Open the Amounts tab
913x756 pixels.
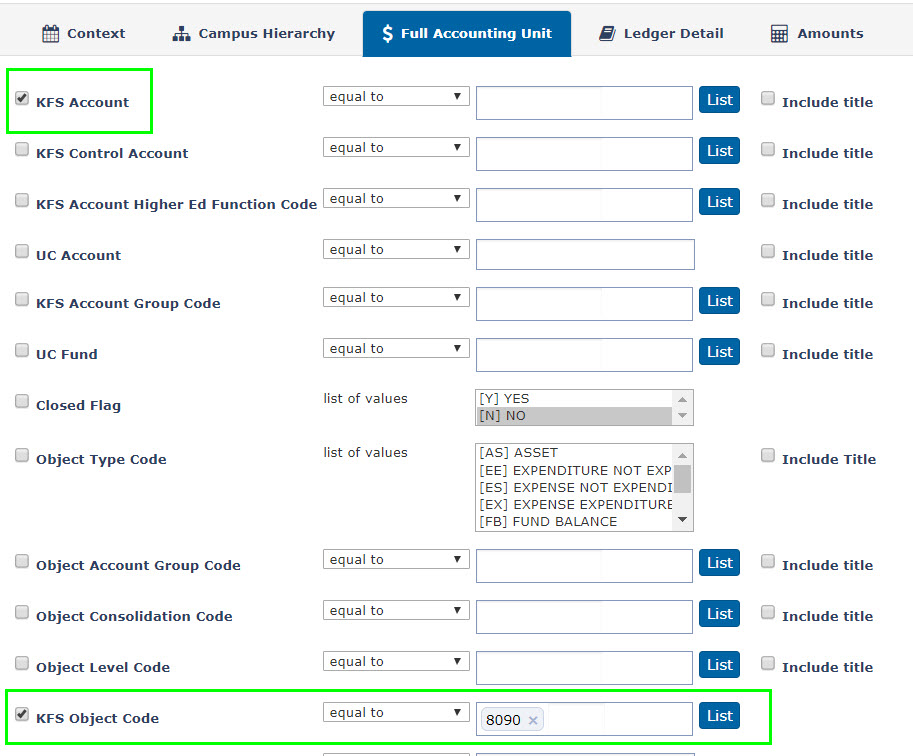pos(818,34)
